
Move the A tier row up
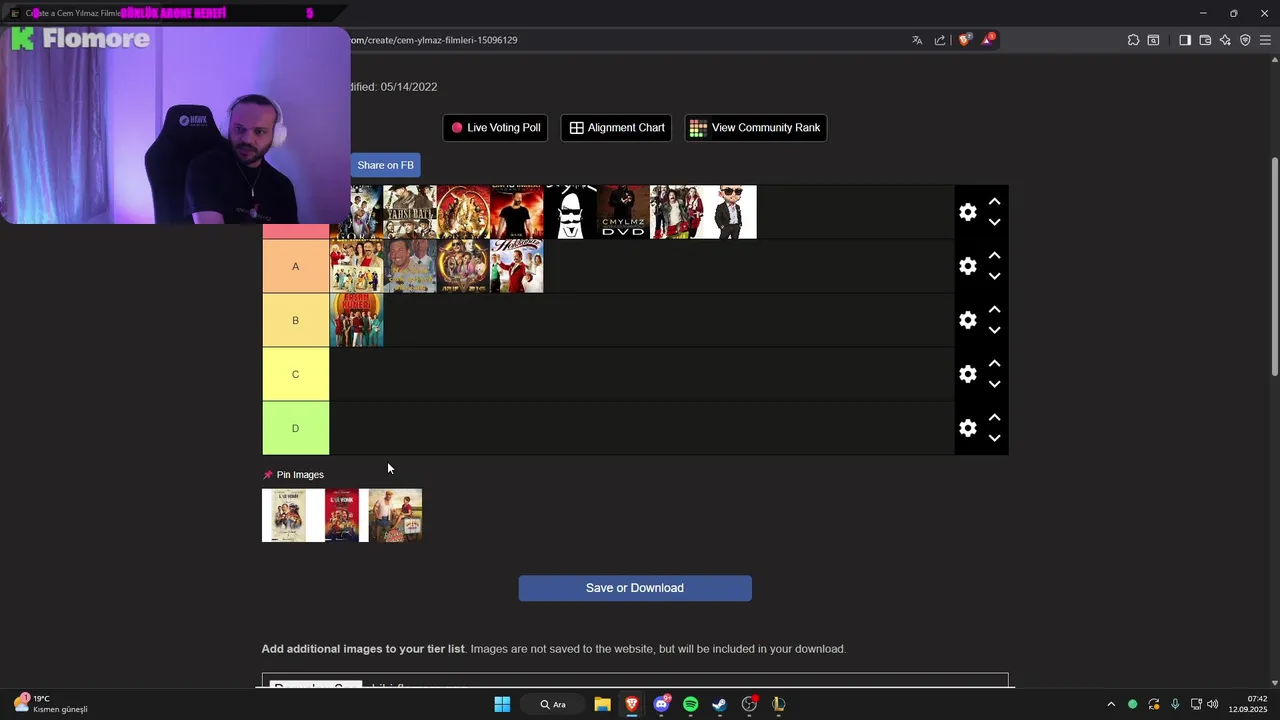click(x=994, y=255)
